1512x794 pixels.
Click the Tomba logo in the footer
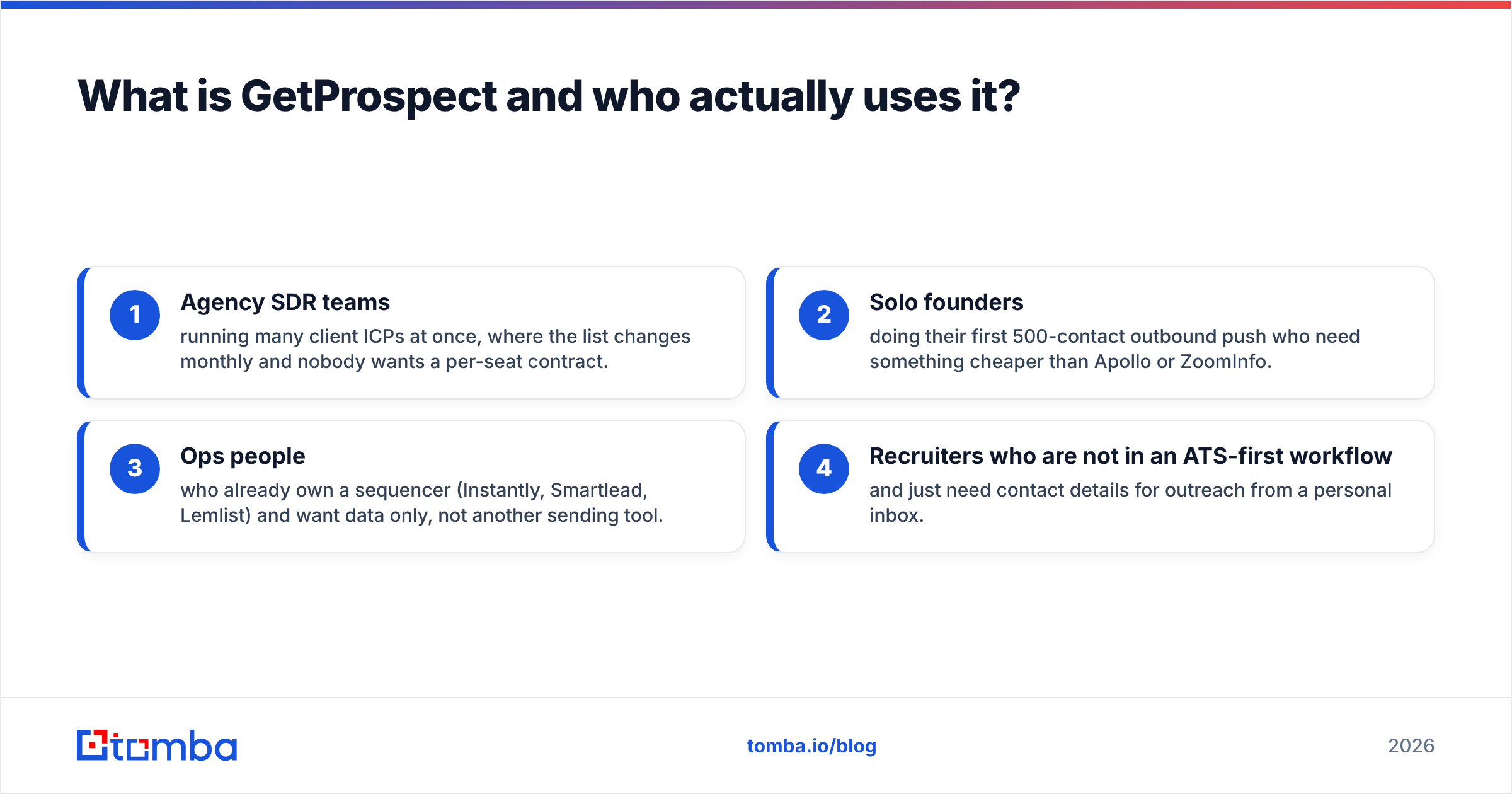coord(157,745)
